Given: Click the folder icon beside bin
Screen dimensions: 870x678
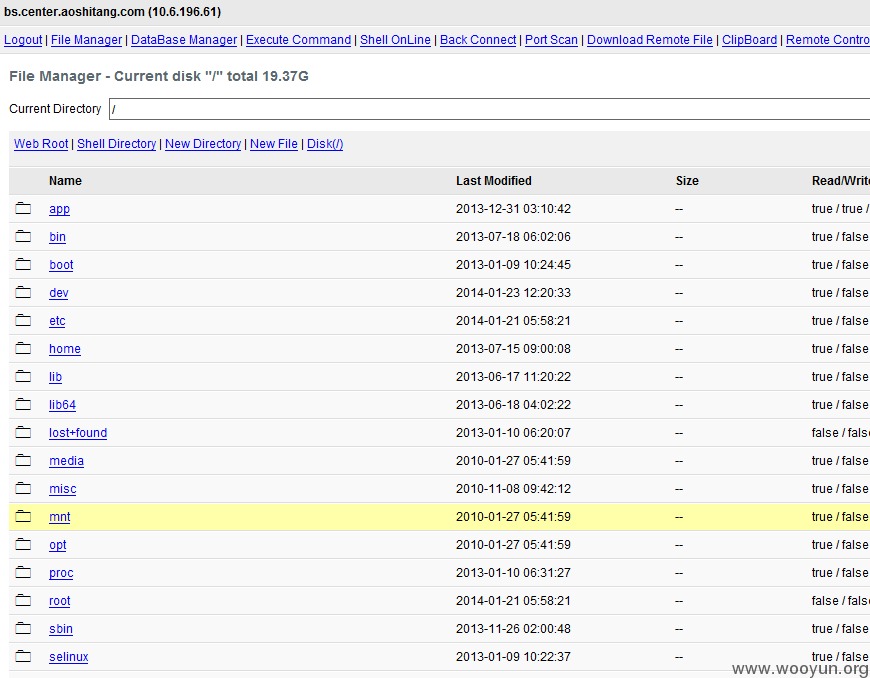Looking at the screenshot, I should [x=23, y=236].
